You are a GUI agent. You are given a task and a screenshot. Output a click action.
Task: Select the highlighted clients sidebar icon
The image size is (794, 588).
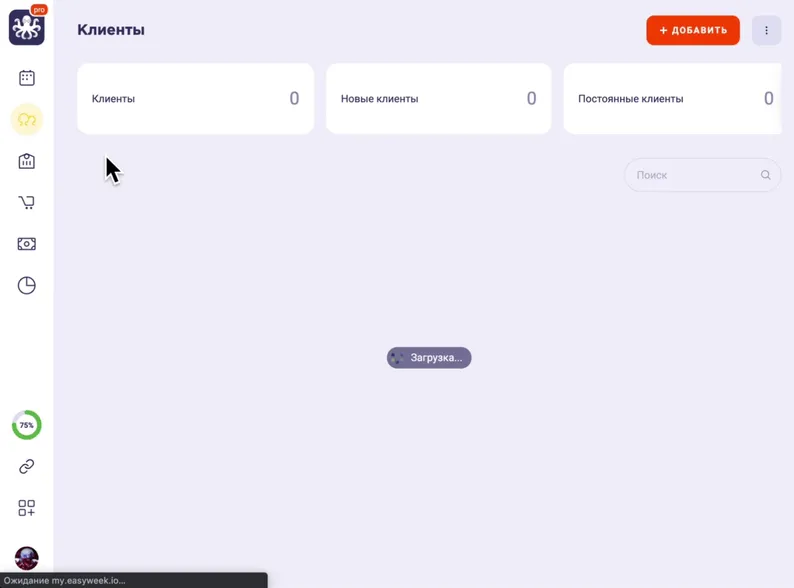point(27,120)
